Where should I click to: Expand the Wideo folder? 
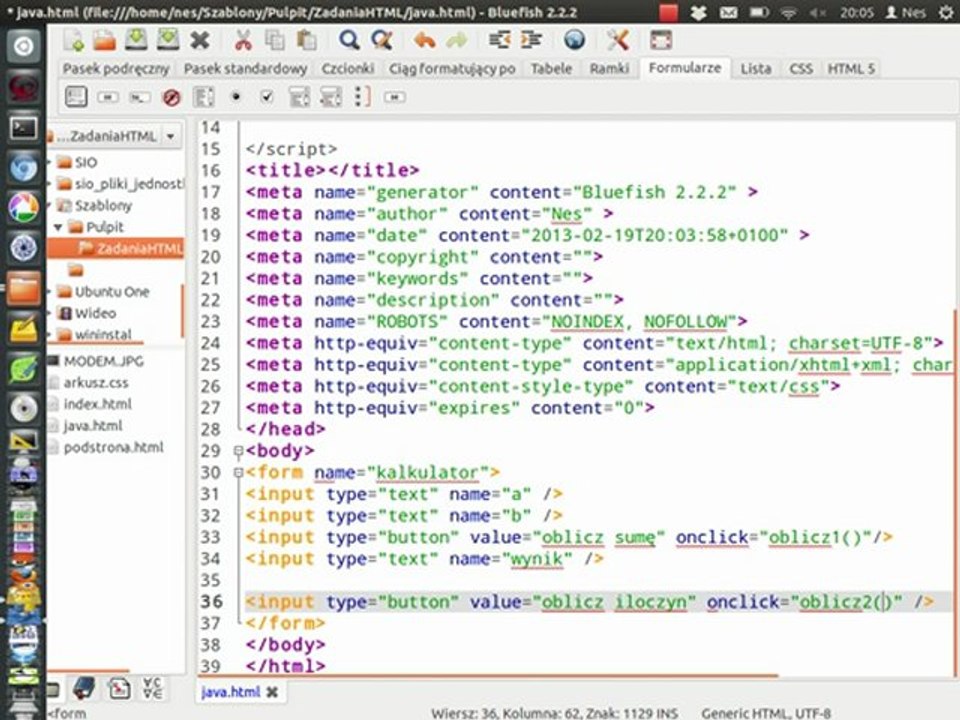pos(51,313)
